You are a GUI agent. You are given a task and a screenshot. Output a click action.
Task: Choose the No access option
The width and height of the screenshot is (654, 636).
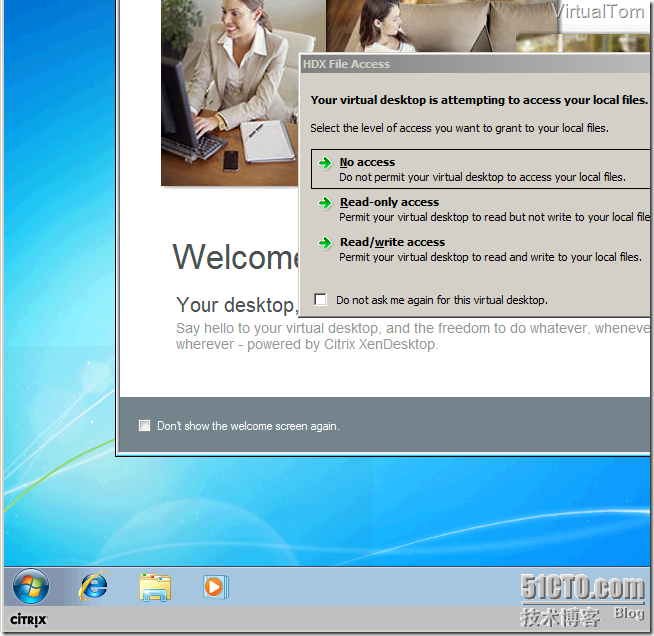pos(482,169)
